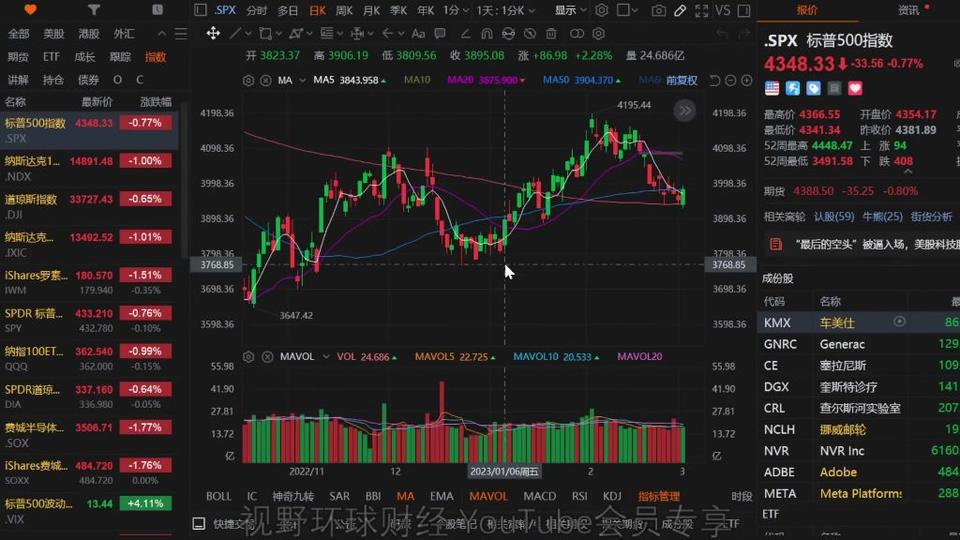Zoom in chart with the plus icon
The width and height of the screenshot is (960, 540).
pos(746,80)
